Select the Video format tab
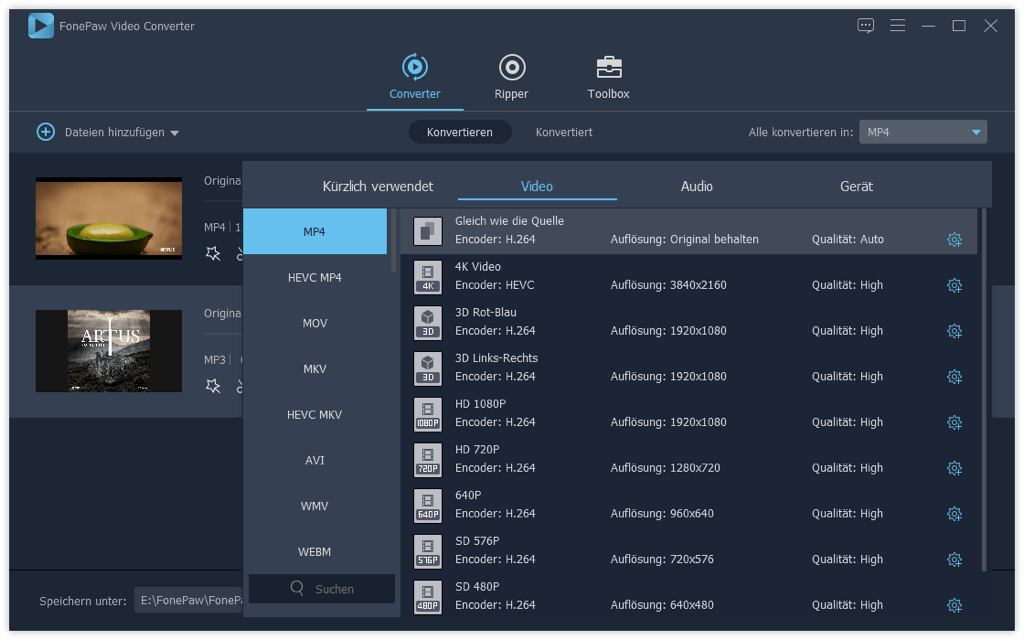The width and height of the screenshot is (1024, 640). point(537,186)
